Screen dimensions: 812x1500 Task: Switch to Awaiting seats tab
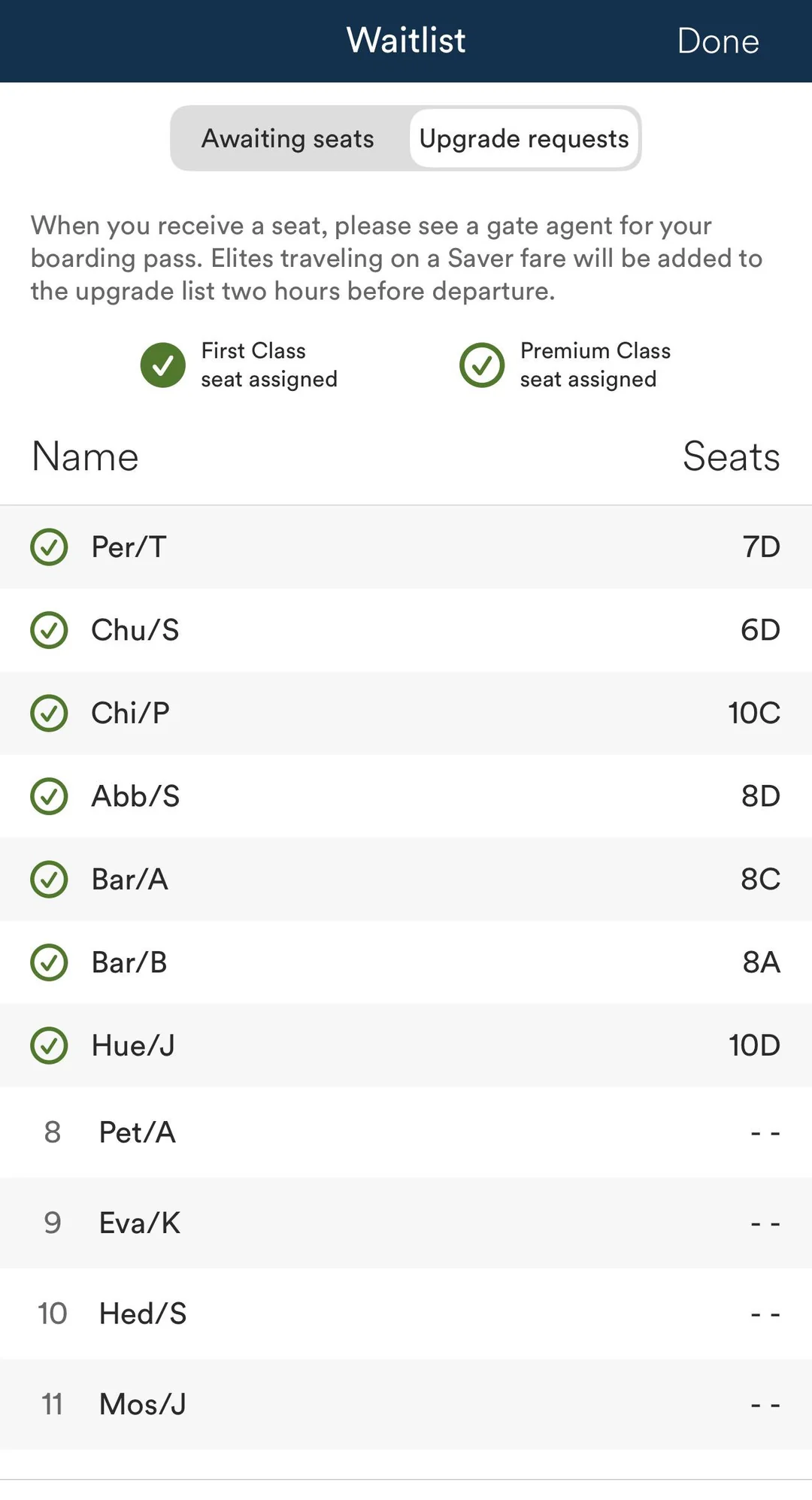[x=288, y=139]
